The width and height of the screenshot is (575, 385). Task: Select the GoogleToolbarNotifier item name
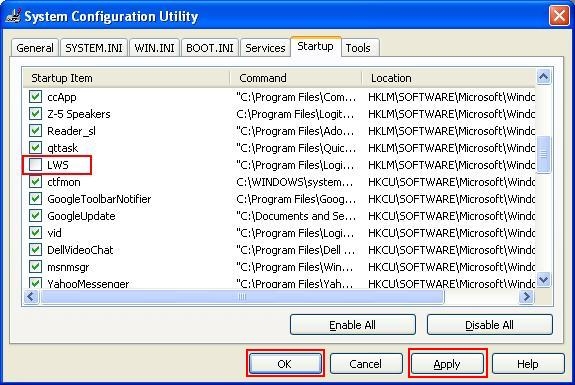[x=99, y=199]
